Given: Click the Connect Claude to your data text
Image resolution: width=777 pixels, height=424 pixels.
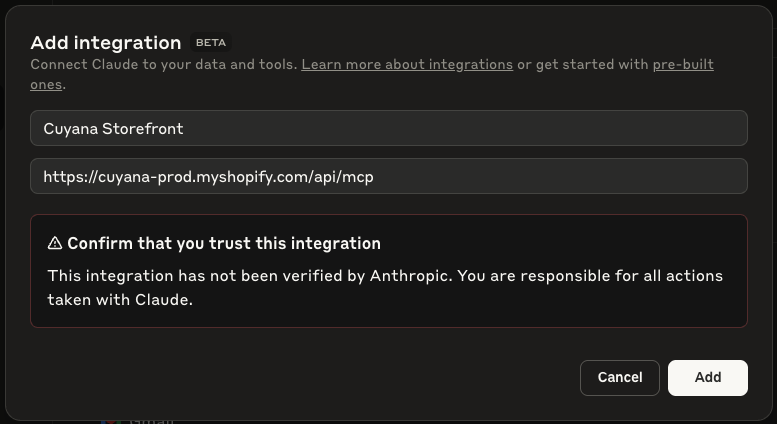Looking at the screenshot, I should 164,64.
